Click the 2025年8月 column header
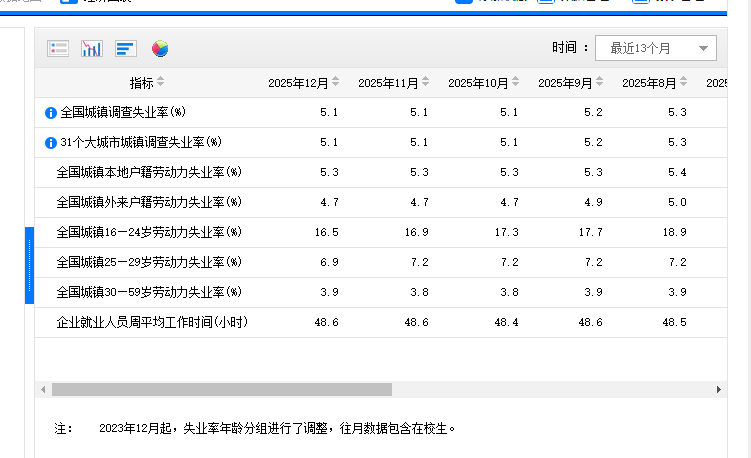 click(x=649, y=83)
